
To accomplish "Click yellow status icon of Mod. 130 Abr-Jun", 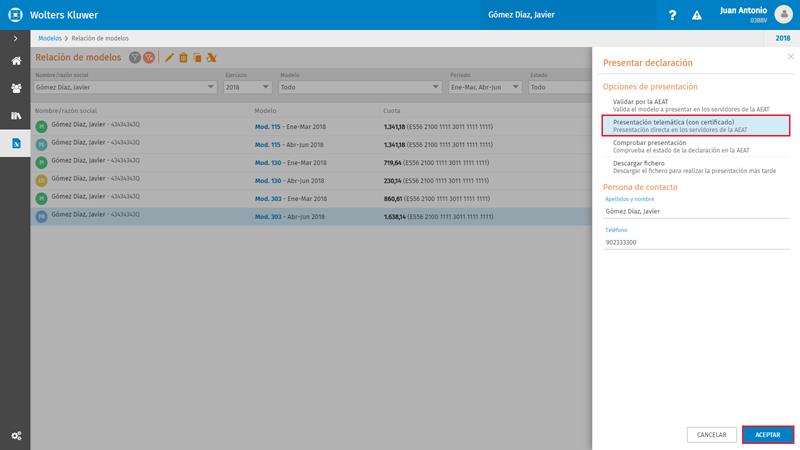I will tap(41, 180).
